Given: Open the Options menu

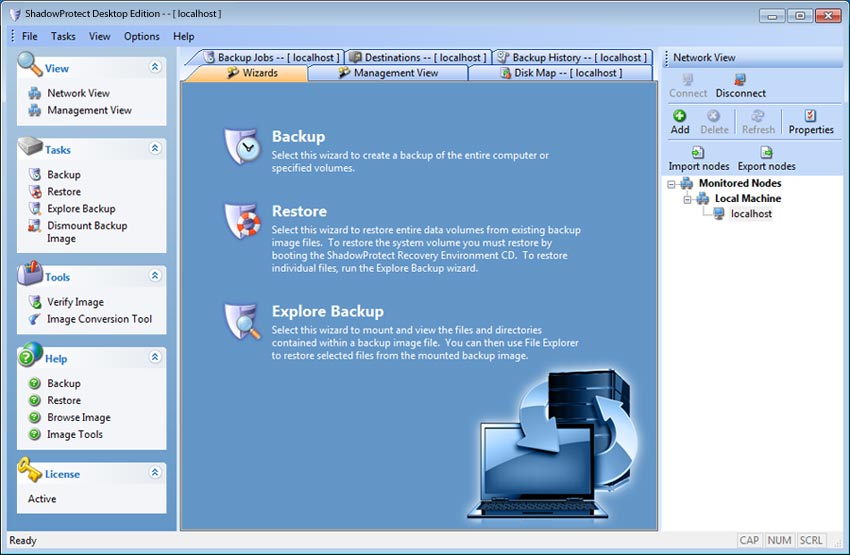Looking at the screenshot, I should pos(141,36).
